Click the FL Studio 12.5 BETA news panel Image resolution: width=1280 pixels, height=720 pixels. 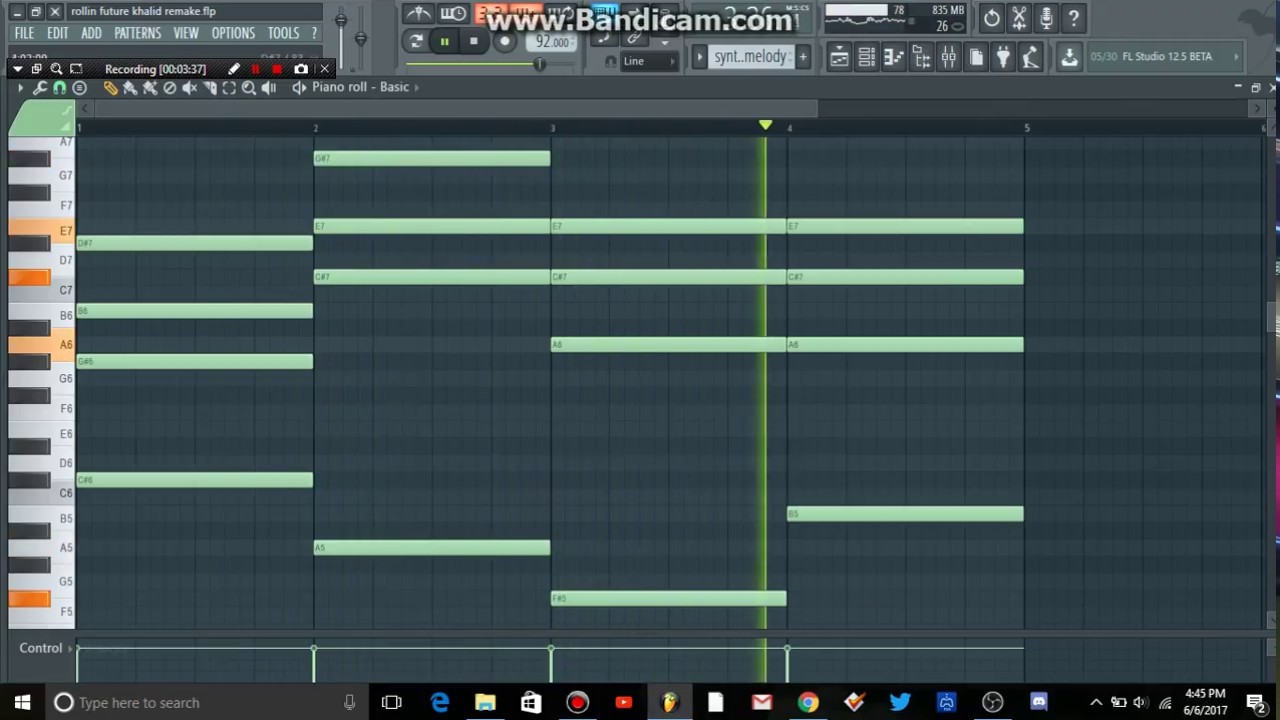pyautogui.click(x=1165, y=57)
